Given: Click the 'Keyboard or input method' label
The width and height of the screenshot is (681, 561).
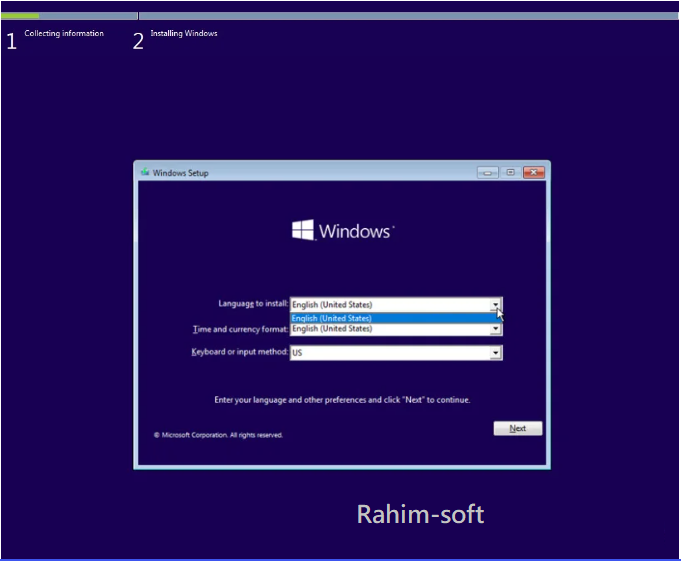Looking at the screenshot, I should [240, 352].
